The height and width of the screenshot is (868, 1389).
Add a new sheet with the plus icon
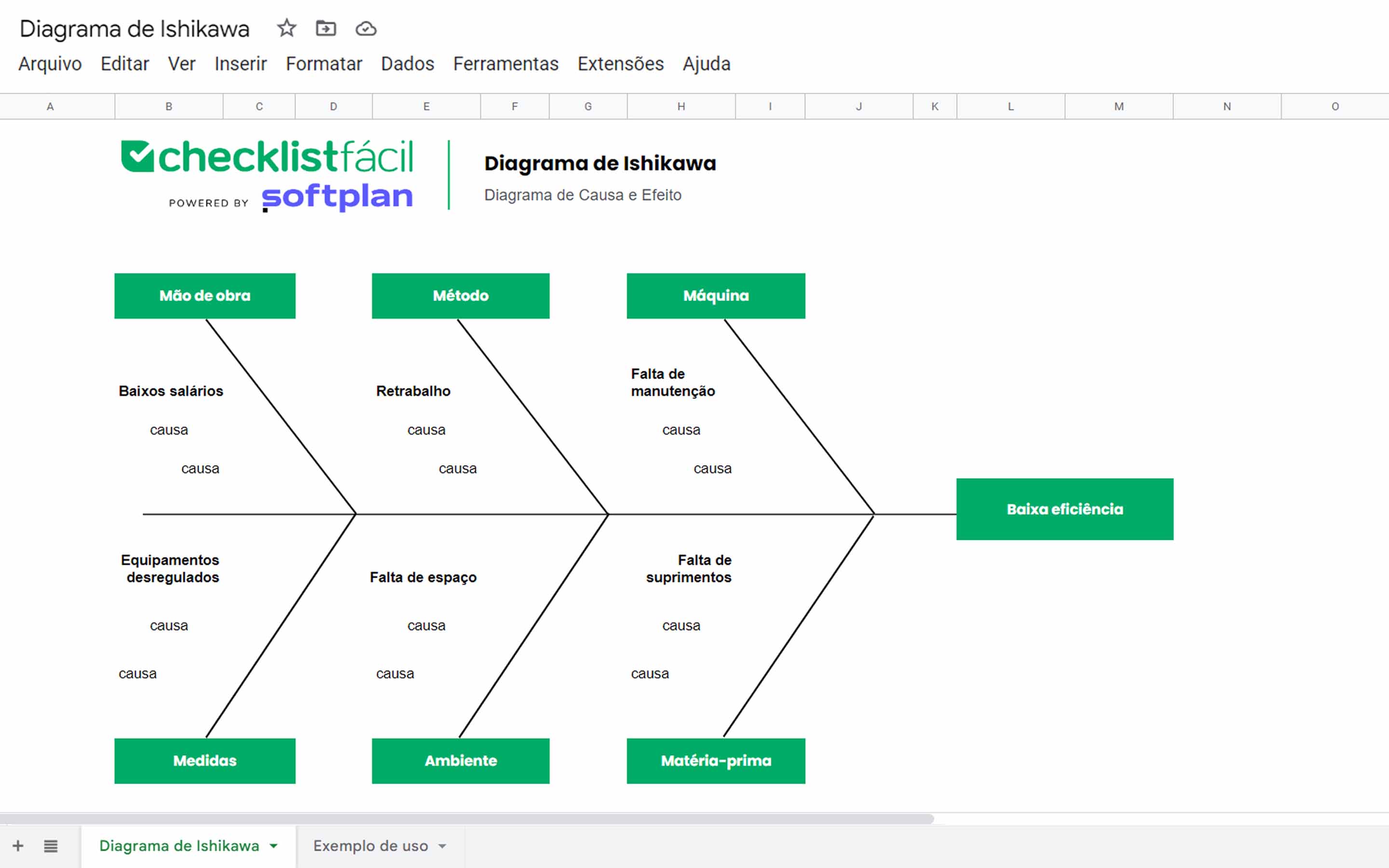19,846
